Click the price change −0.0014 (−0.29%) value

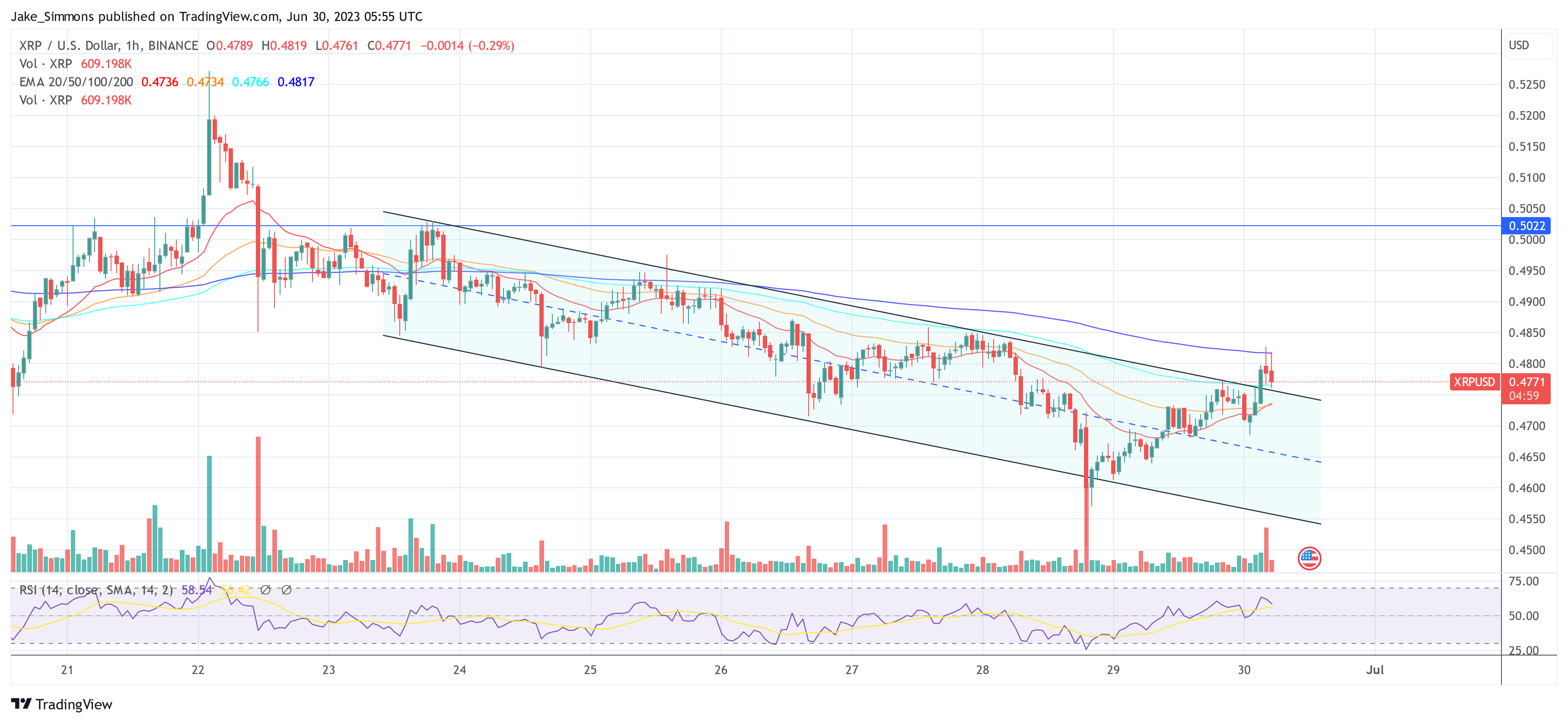467,46
